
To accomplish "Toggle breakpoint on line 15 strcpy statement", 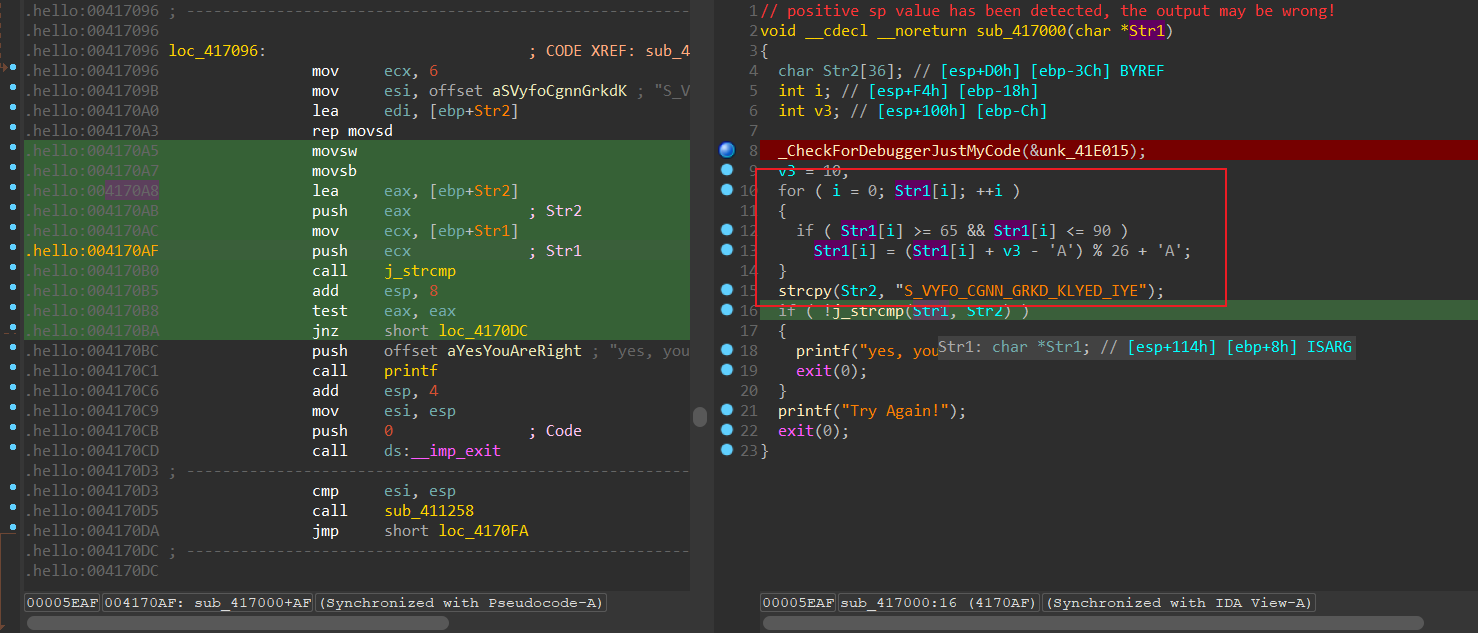I will (727, 291).
